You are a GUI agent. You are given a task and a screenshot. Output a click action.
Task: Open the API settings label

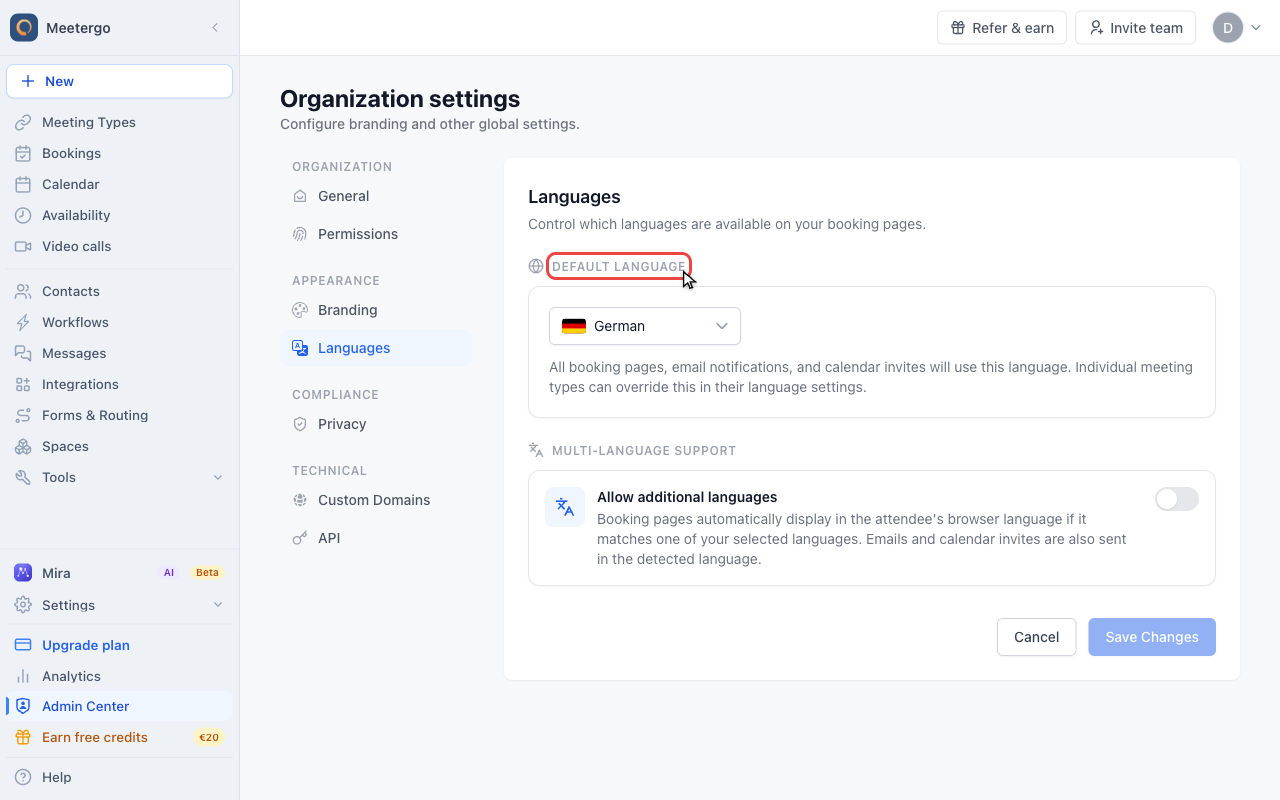[329, 538]
